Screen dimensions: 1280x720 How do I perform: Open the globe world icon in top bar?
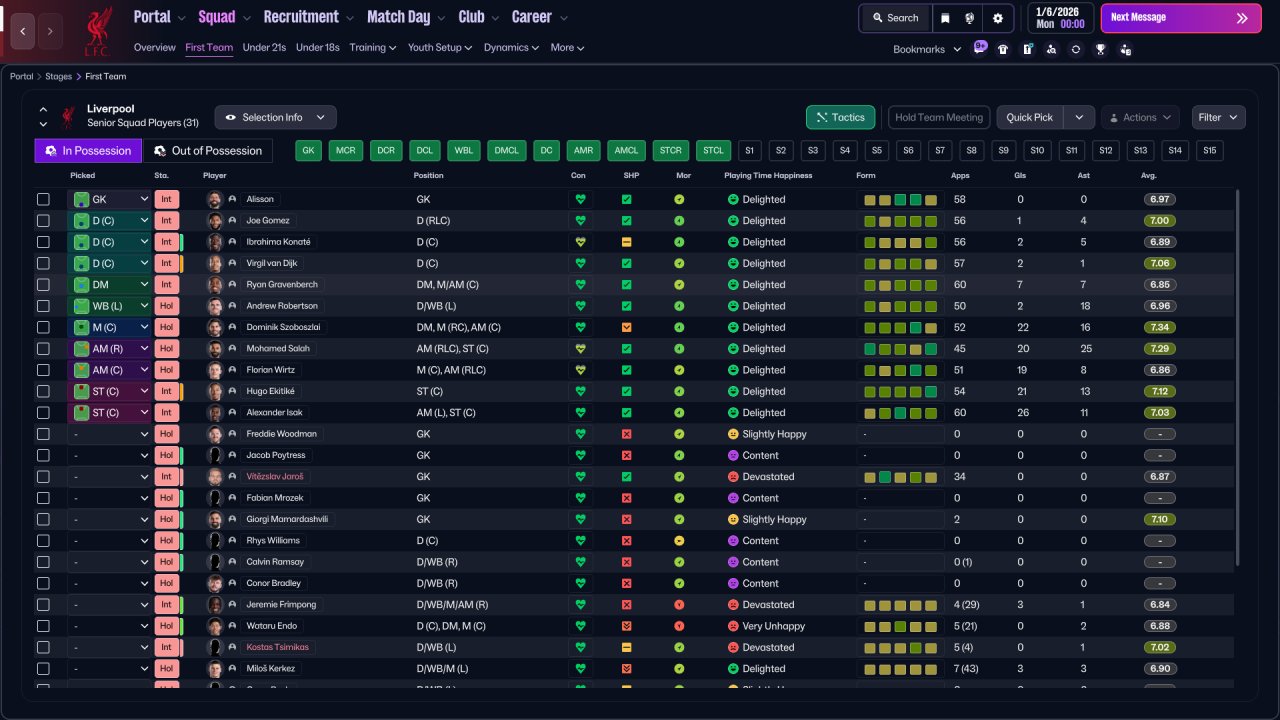[970, 18]
